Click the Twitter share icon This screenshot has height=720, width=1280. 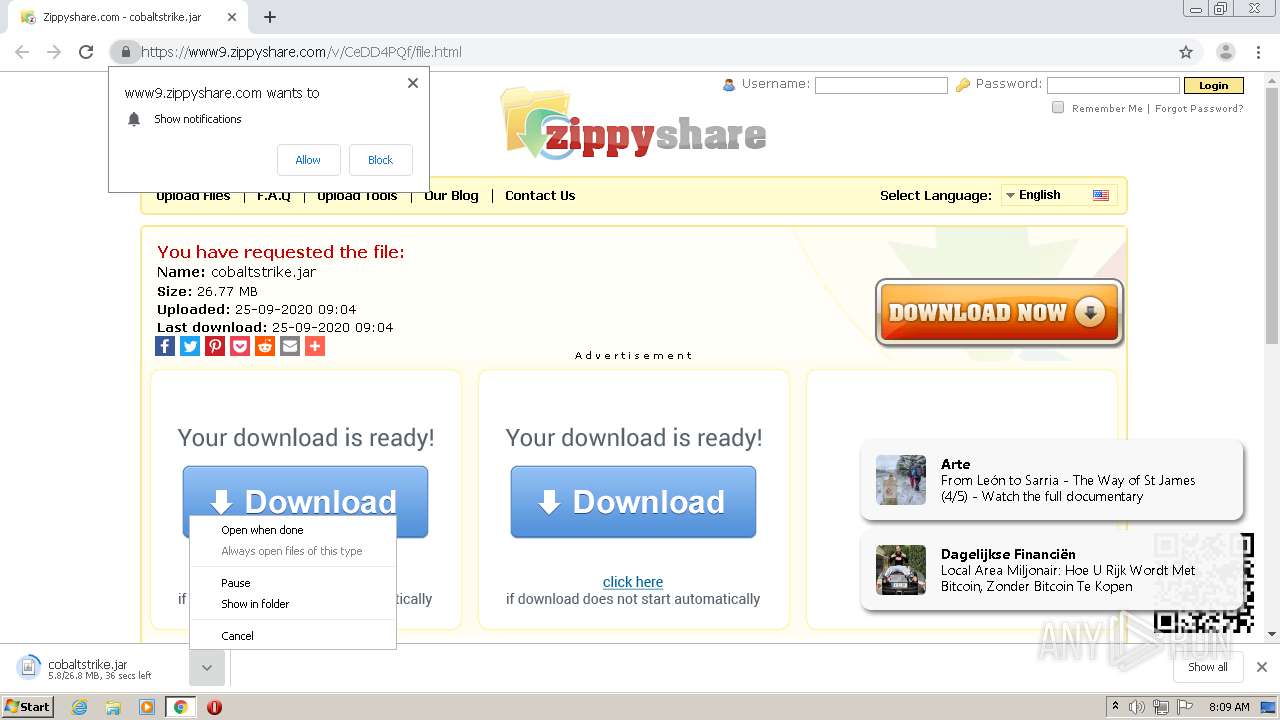[190, 346]
